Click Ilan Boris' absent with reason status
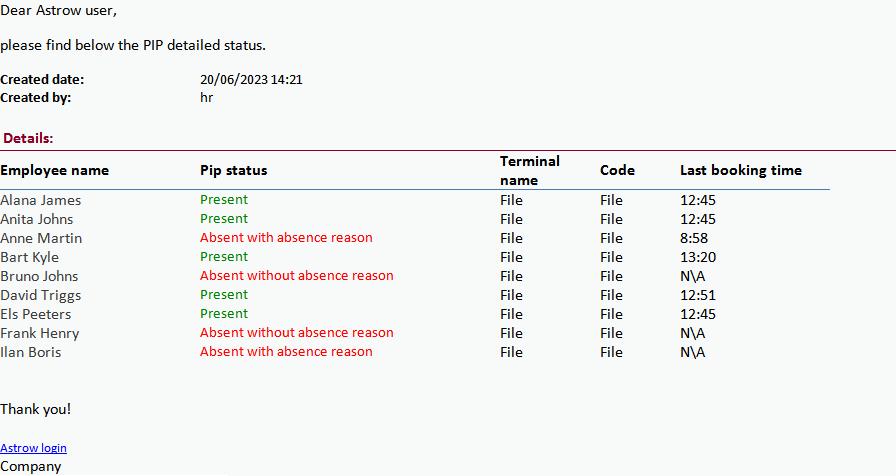 286,352
